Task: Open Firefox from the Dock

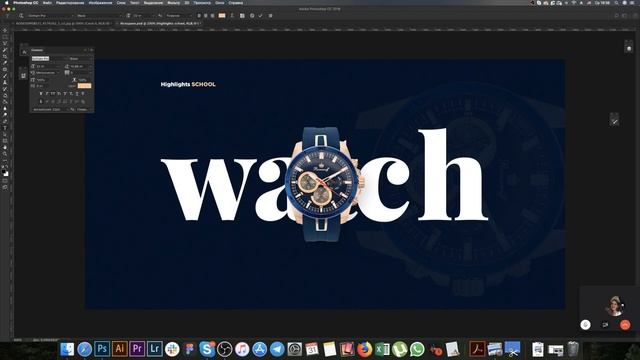Action: pos(364,349)
